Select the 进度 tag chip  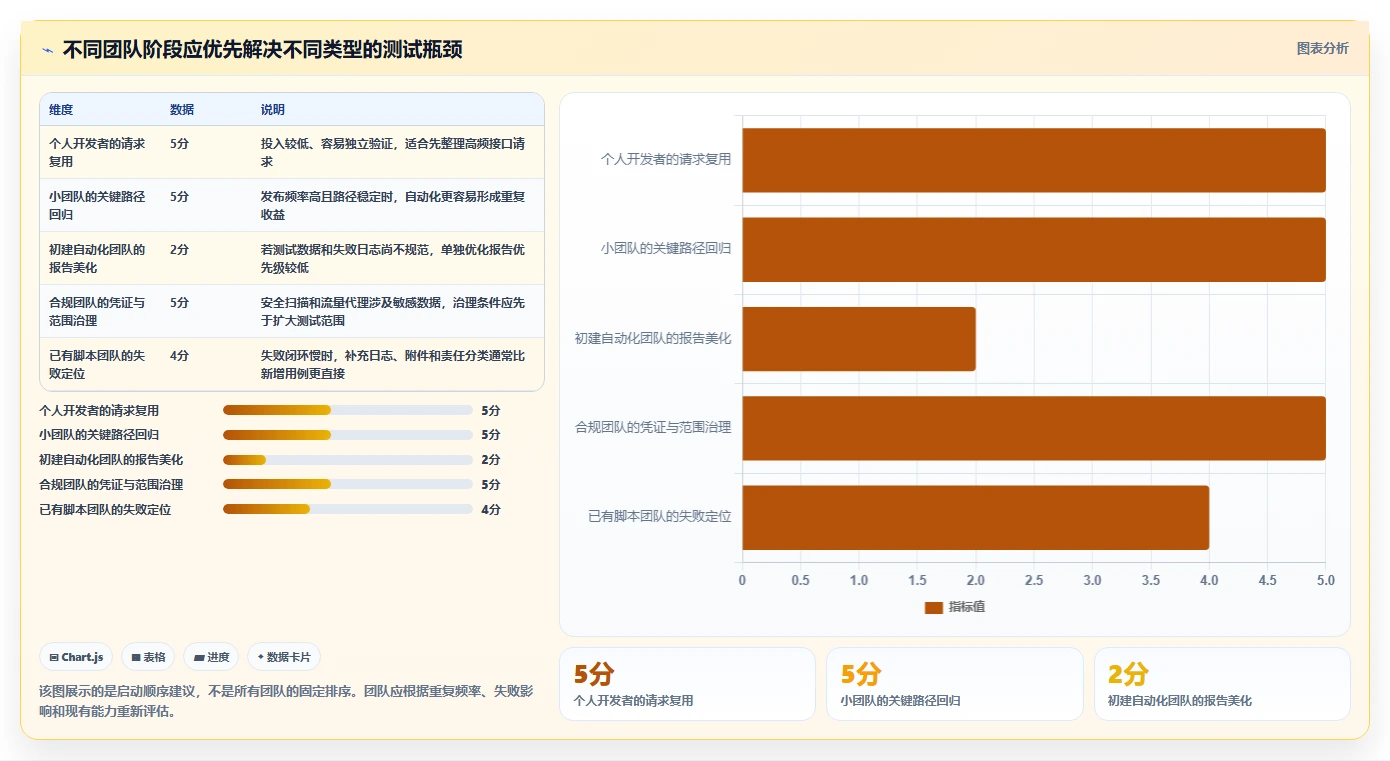pyautogui.click(x=211, y=657)
